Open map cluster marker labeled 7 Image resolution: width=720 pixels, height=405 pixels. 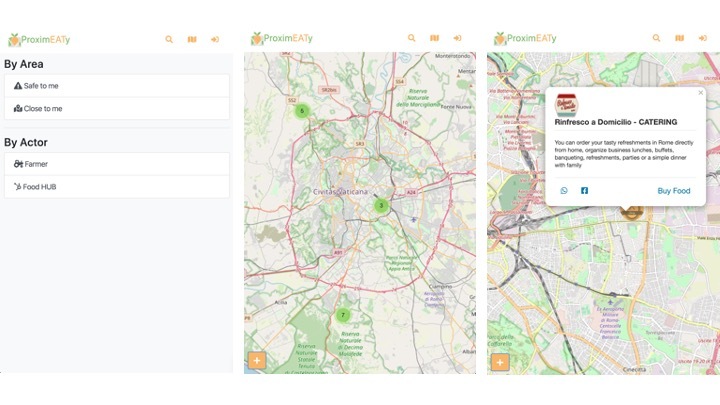click(343, 315)
